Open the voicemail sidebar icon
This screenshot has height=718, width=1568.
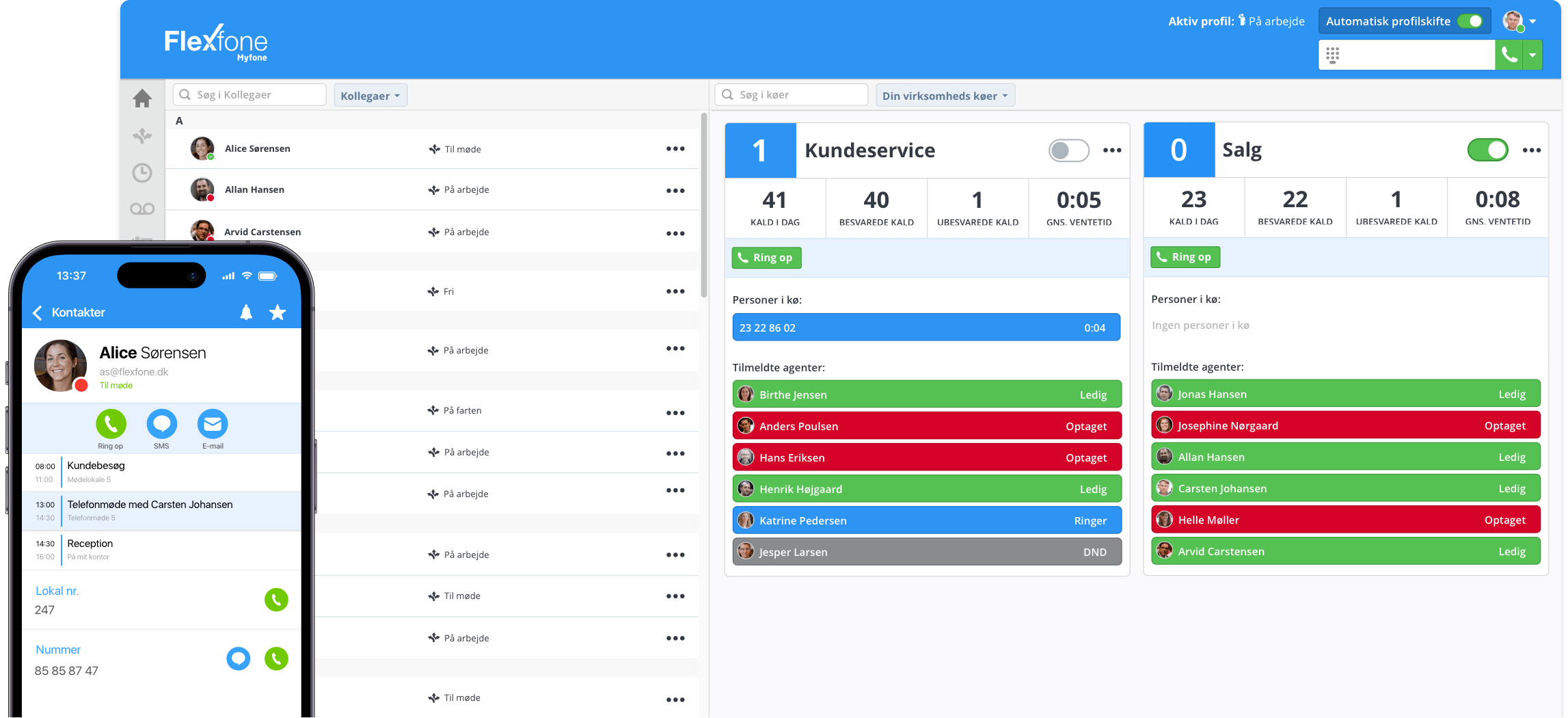pyautogui.click(x=142, y=209)
